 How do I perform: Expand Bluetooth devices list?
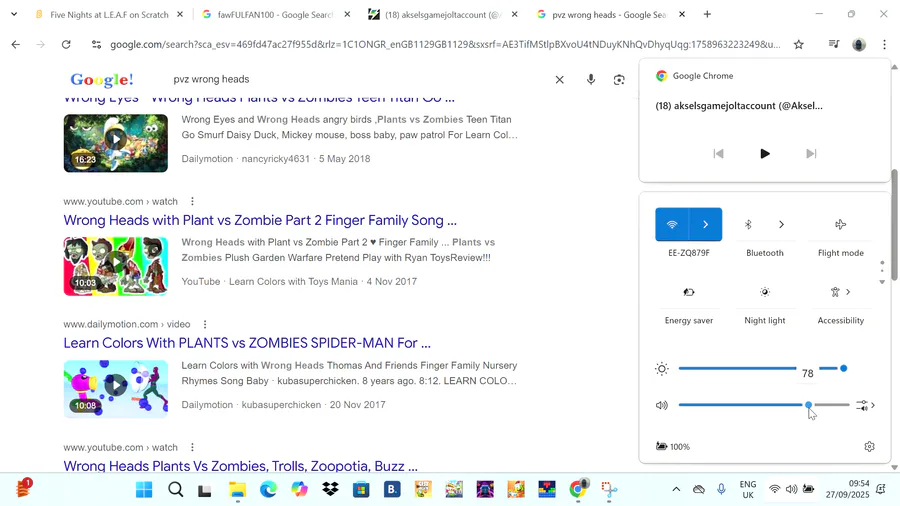point(781,224)
